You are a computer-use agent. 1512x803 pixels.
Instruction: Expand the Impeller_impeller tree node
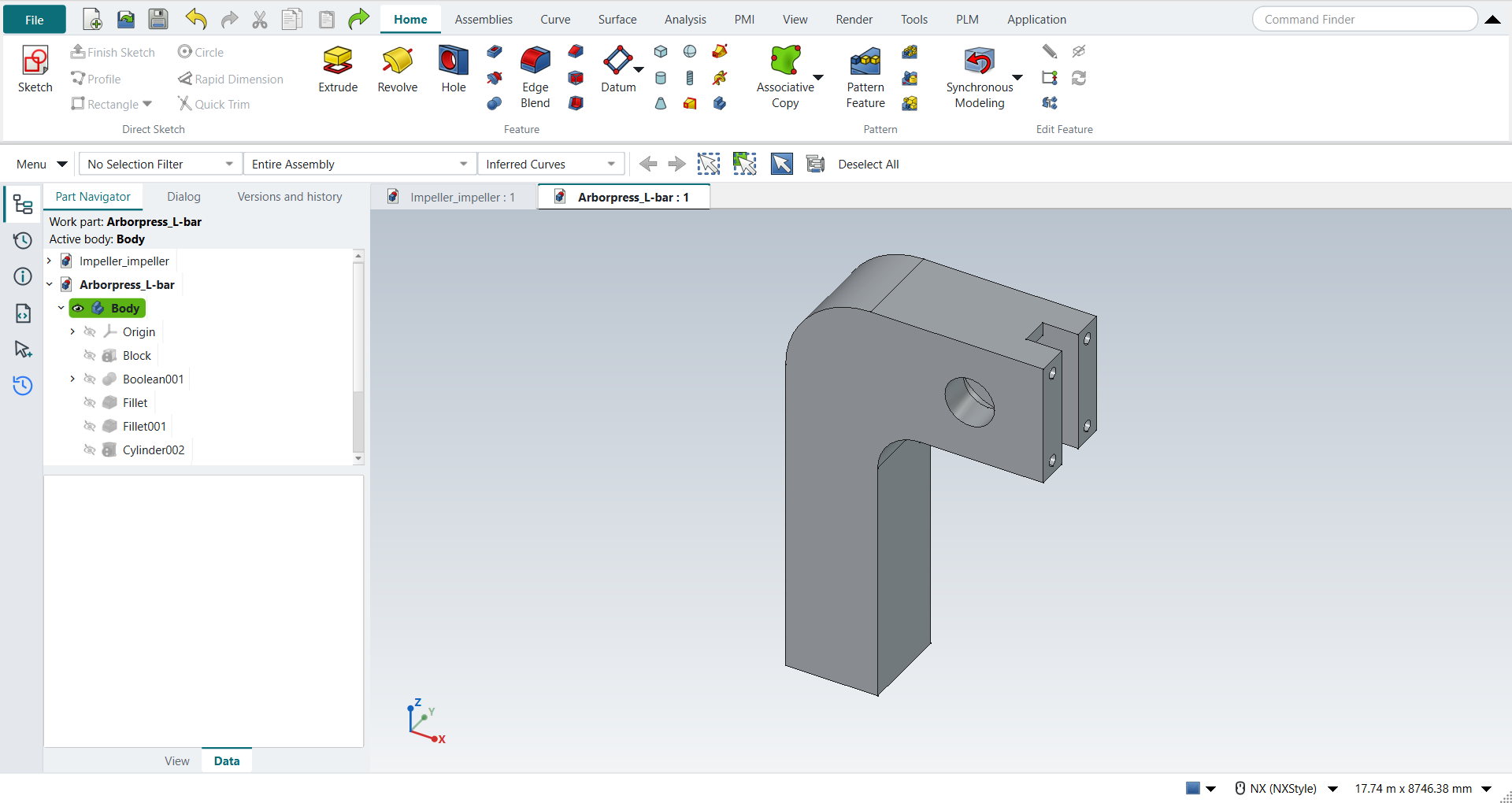click(49, 261)
